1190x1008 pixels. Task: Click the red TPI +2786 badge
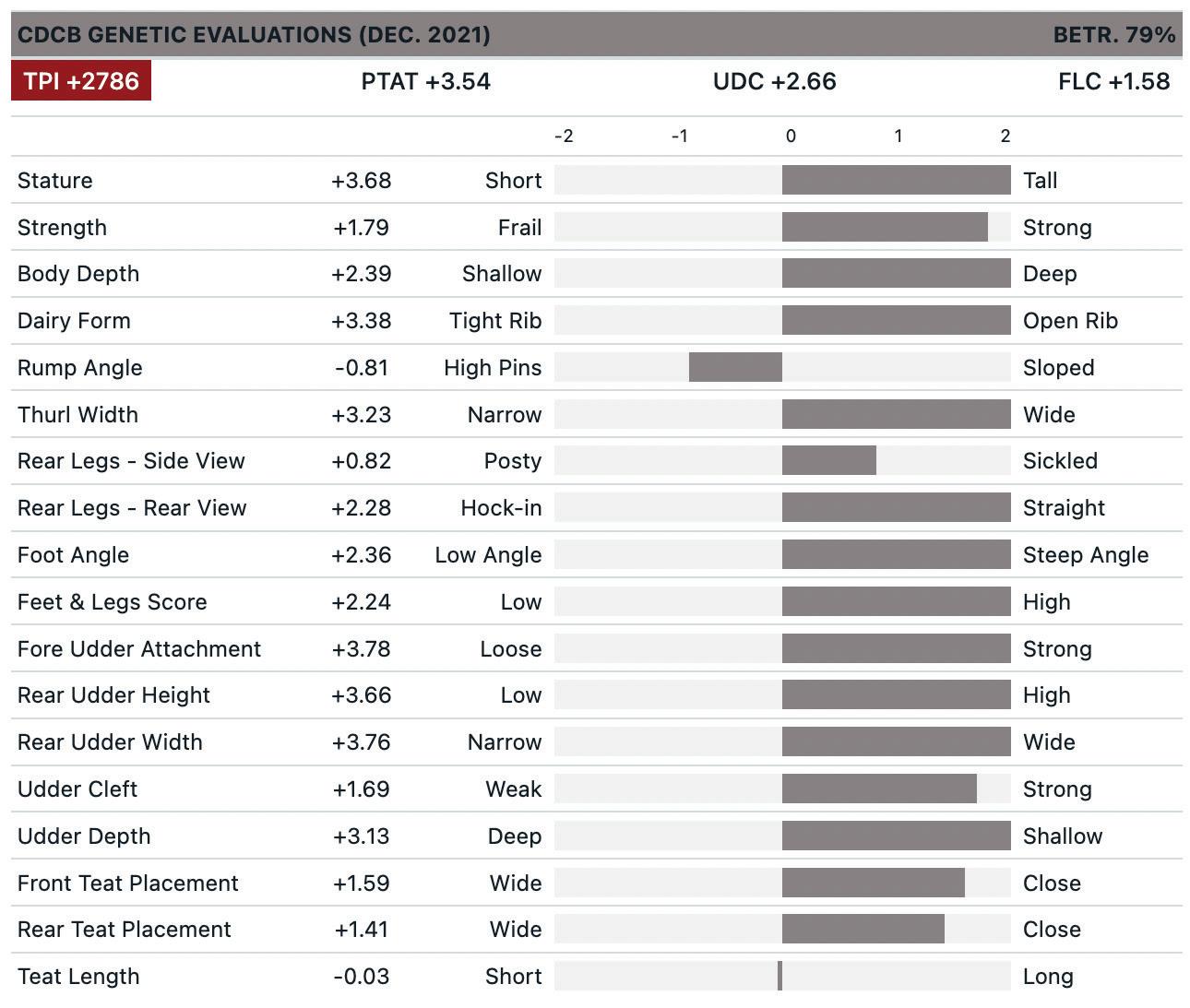pyautogui.click(x=81, y=81)
